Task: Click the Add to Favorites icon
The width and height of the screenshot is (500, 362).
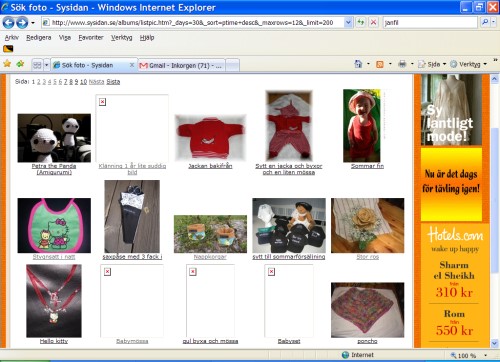Action: (x=20, y=64)
